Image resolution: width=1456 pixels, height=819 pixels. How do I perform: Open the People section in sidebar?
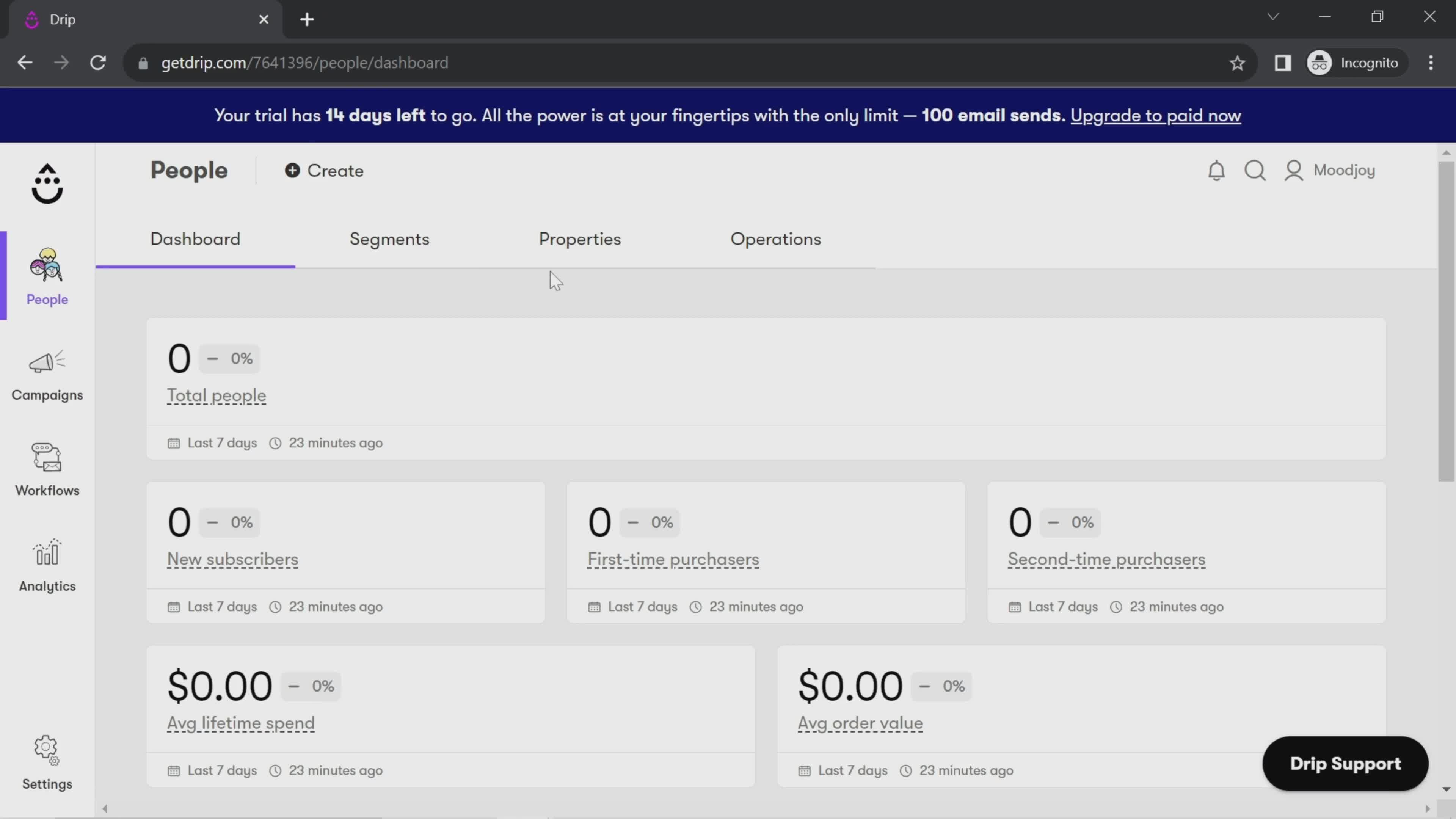[47, 276]
